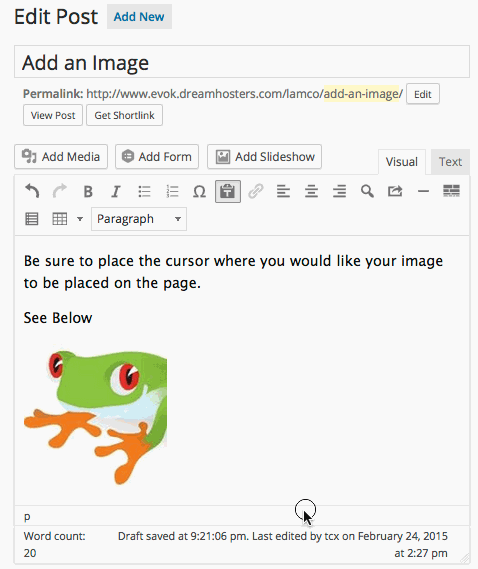Switch to the Text editor tab
This screenshot has width=478, height=569.
(x=450, y=162)
